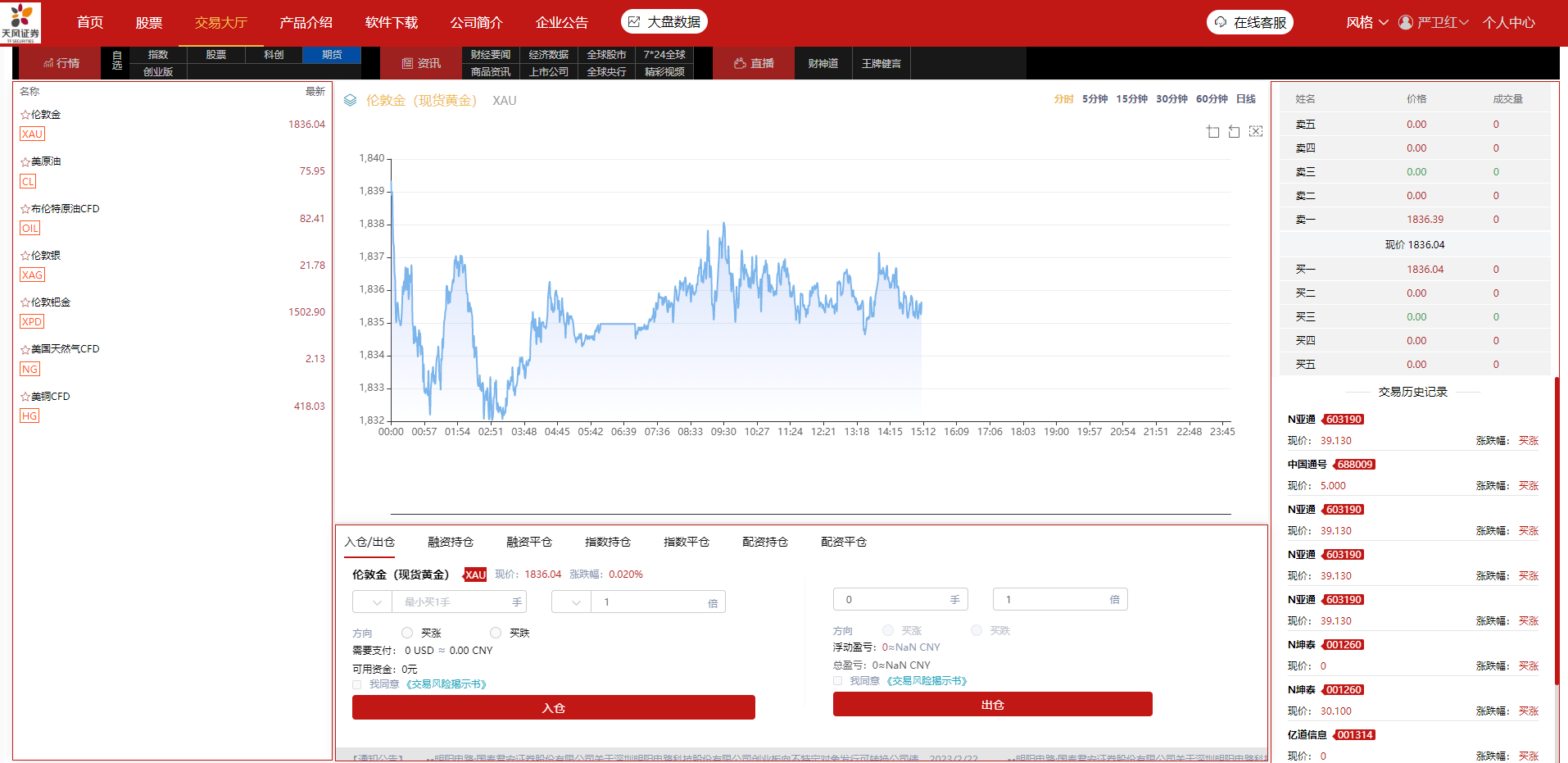Open the 交易风险揭示书 link beside 入仓 form
The height and width of the screenshot is (763, 1568).
446,684
